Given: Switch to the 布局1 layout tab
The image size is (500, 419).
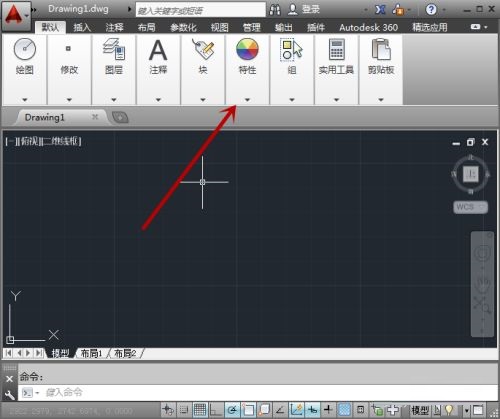Looking at the screenshot, I should [x=91, y=353].
